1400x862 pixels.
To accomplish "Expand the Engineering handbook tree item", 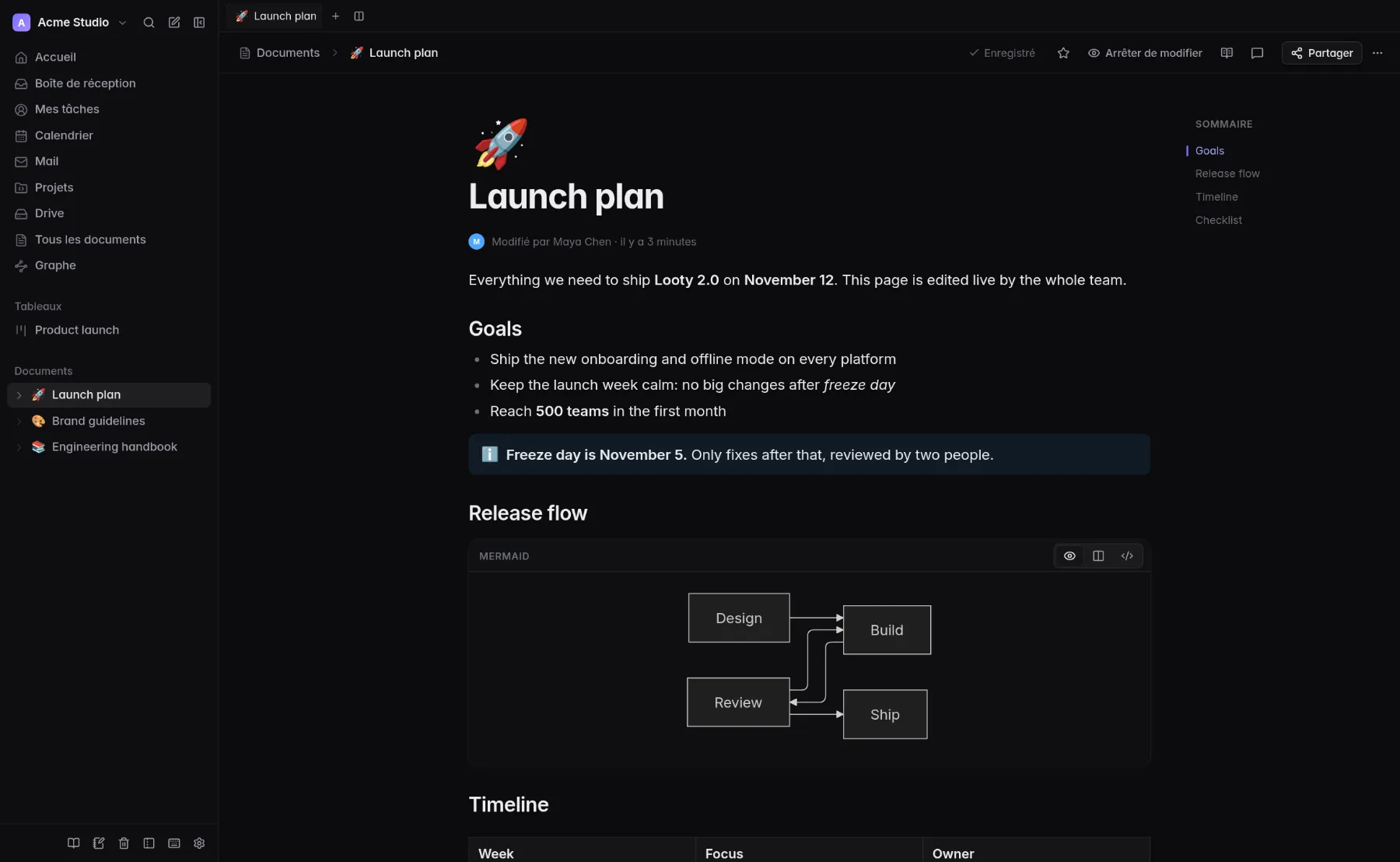I will click(x=19, y=447).
